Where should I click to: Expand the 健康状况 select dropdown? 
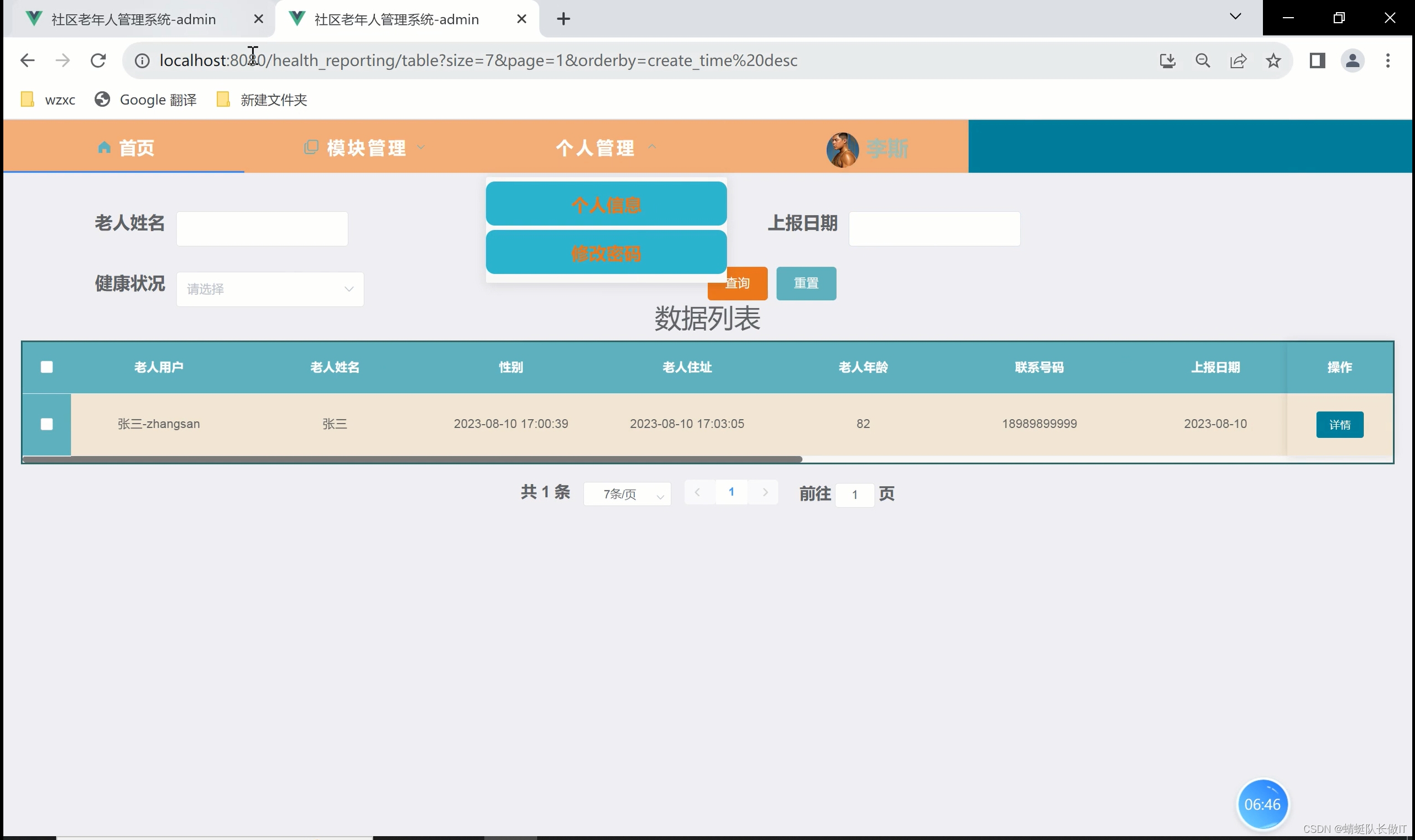(270, 289)
